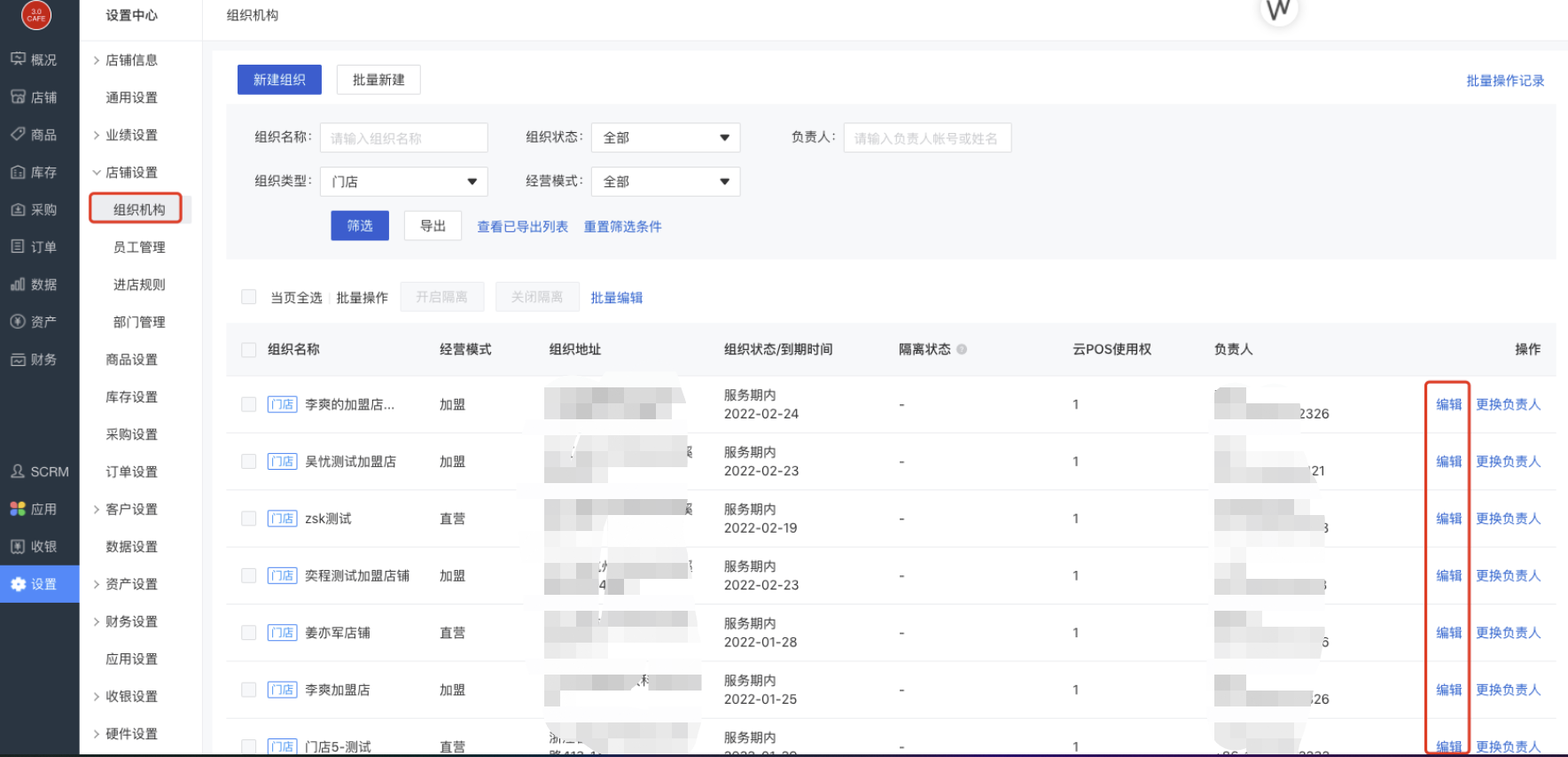Viewport: 1568px width, 757px height.
Task: Open the 收银 cashier sidebar icon
Action: point(18,546)
